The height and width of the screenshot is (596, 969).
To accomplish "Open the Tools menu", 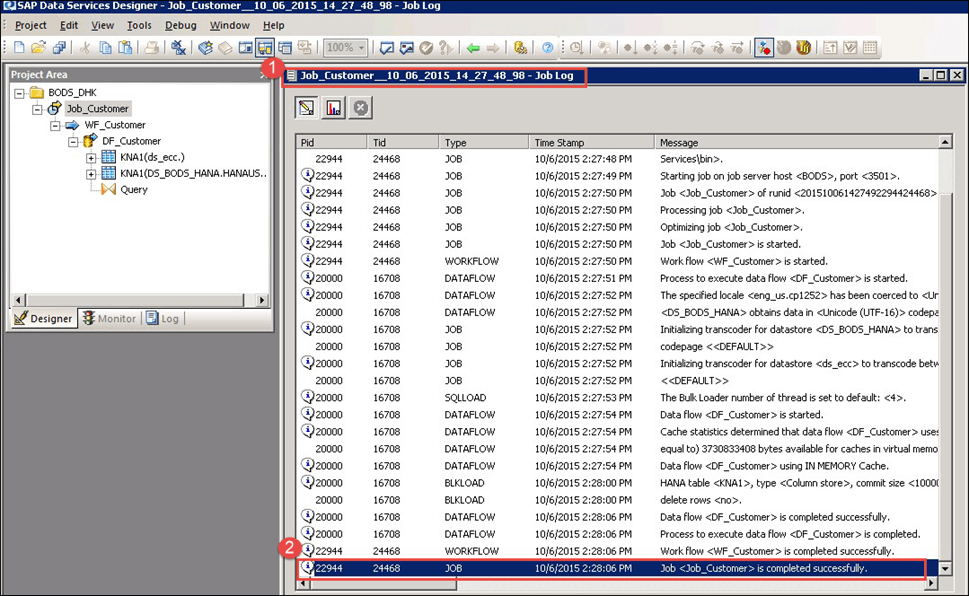I will click(139, 25).
